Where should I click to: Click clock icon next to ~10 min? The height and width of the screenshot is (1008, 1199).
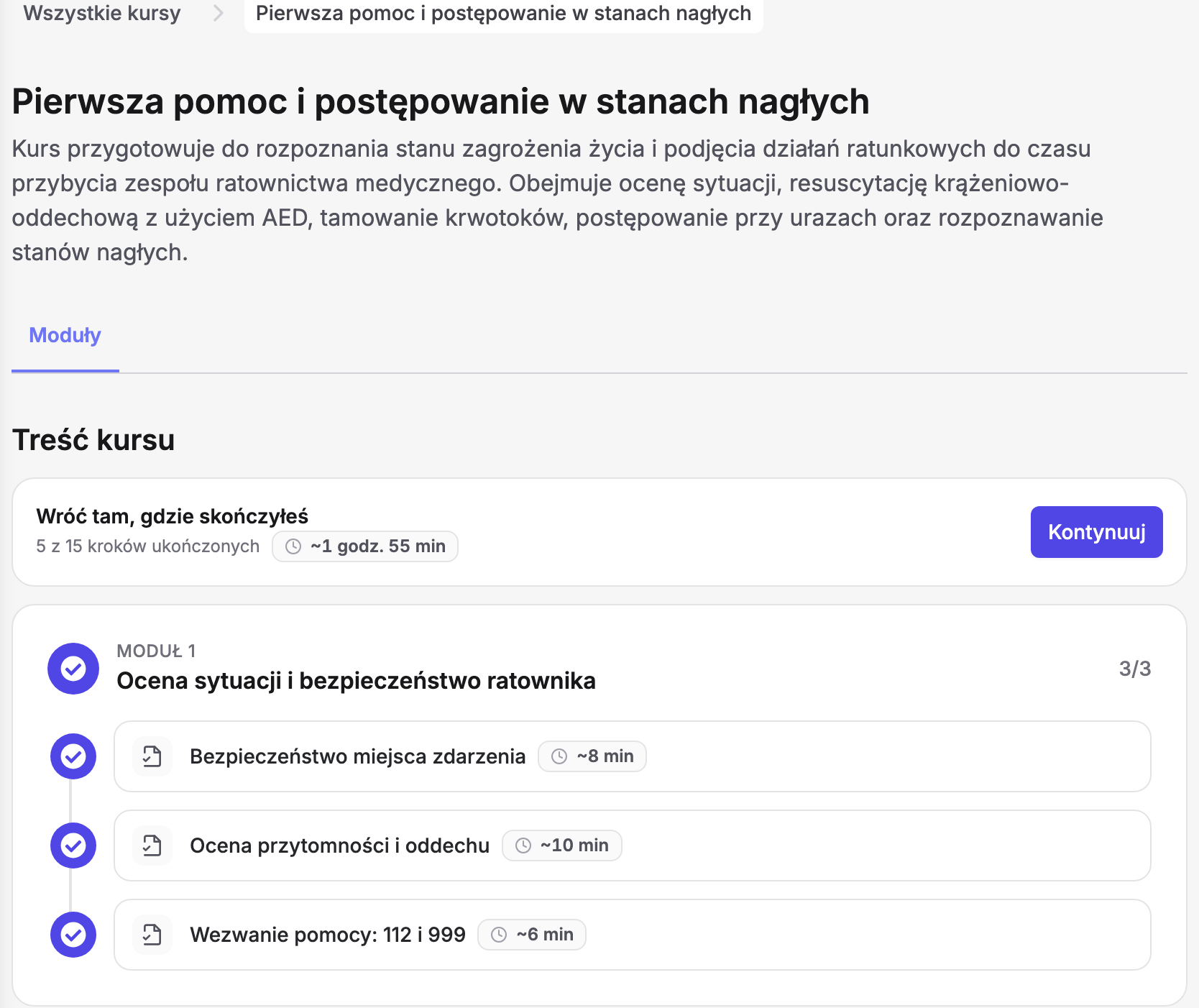[x=523, y=846]
